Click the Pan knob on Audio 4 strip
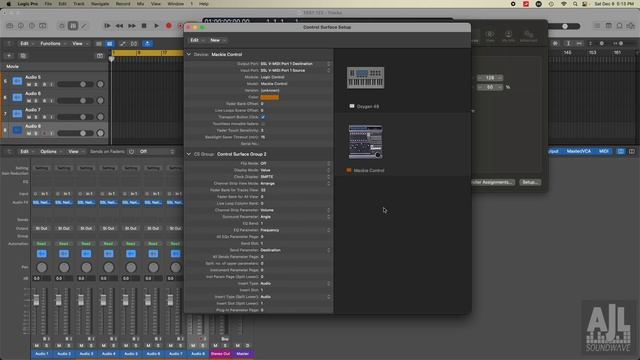Viewport: 640px width, 360px height. 109,267
